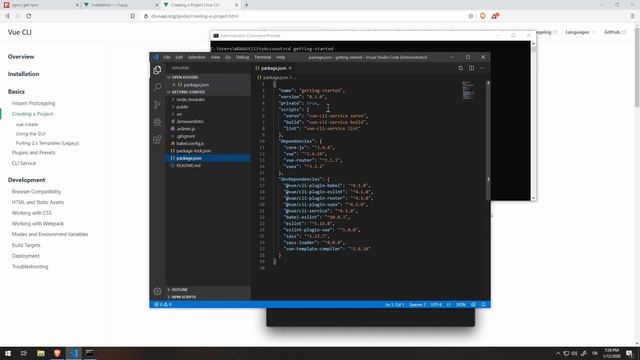
Task: Open the Edit menu in VS Code
Action: [179, 57]
